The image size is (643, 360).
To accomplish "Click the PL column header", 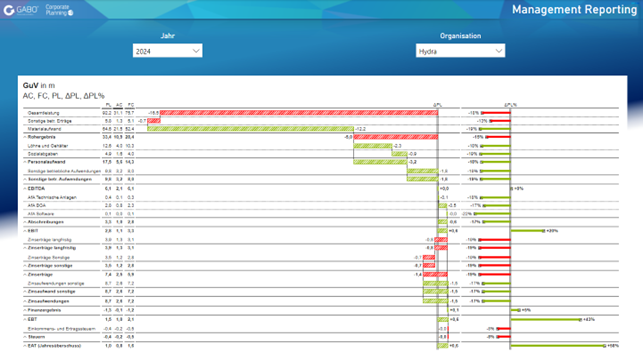I will tap(108, 105).
